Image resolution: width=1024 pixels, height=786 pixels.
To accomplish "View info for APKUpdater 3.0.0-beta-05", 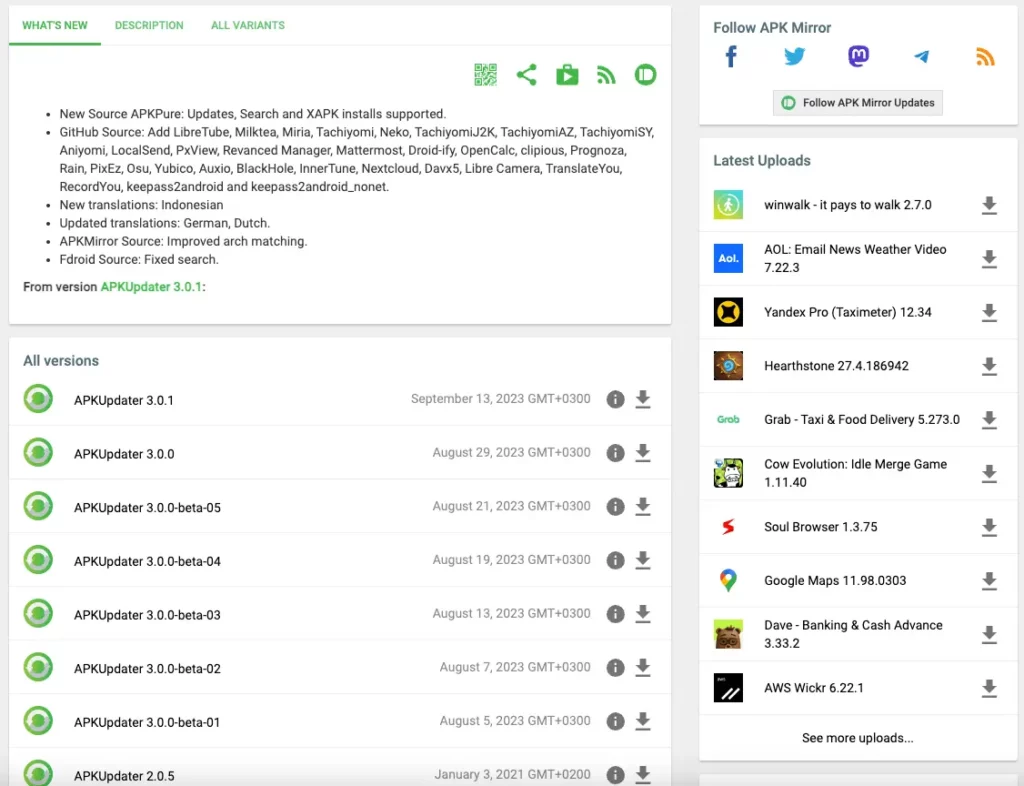I will [615, 506].
